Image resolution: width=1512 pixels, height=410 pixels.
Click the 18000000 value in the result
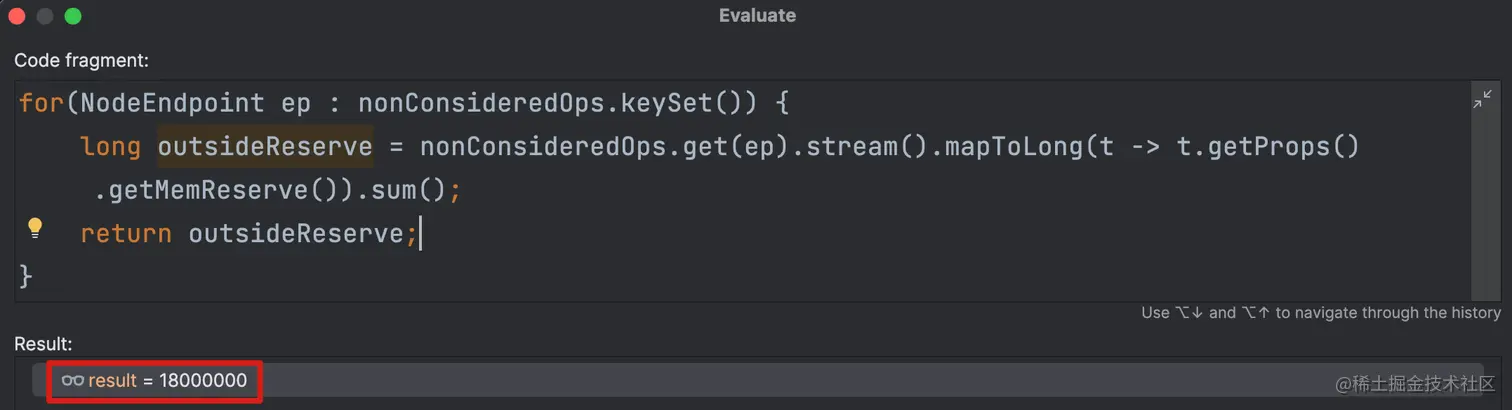click(x=202, y=381)
